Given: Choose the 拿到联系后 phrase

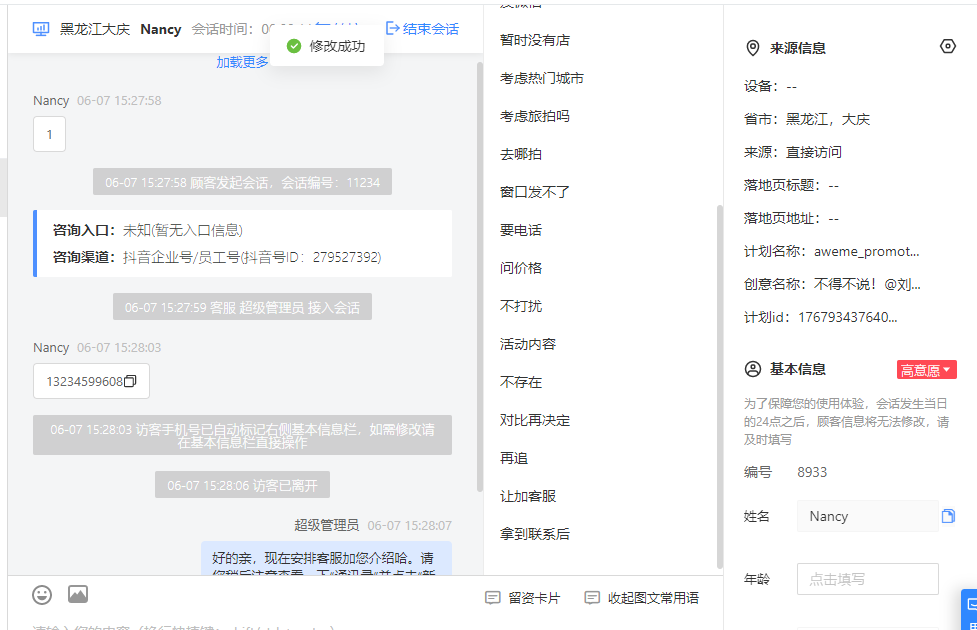Looking at the screenshot, I should (x=535, y=534).
